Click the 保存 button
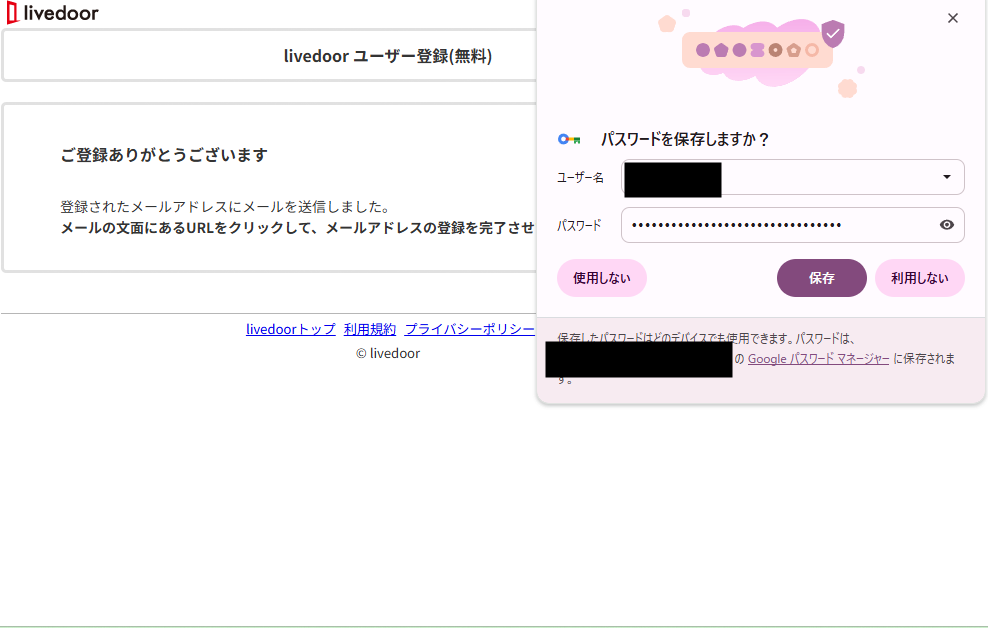 (x=822, y=278)
